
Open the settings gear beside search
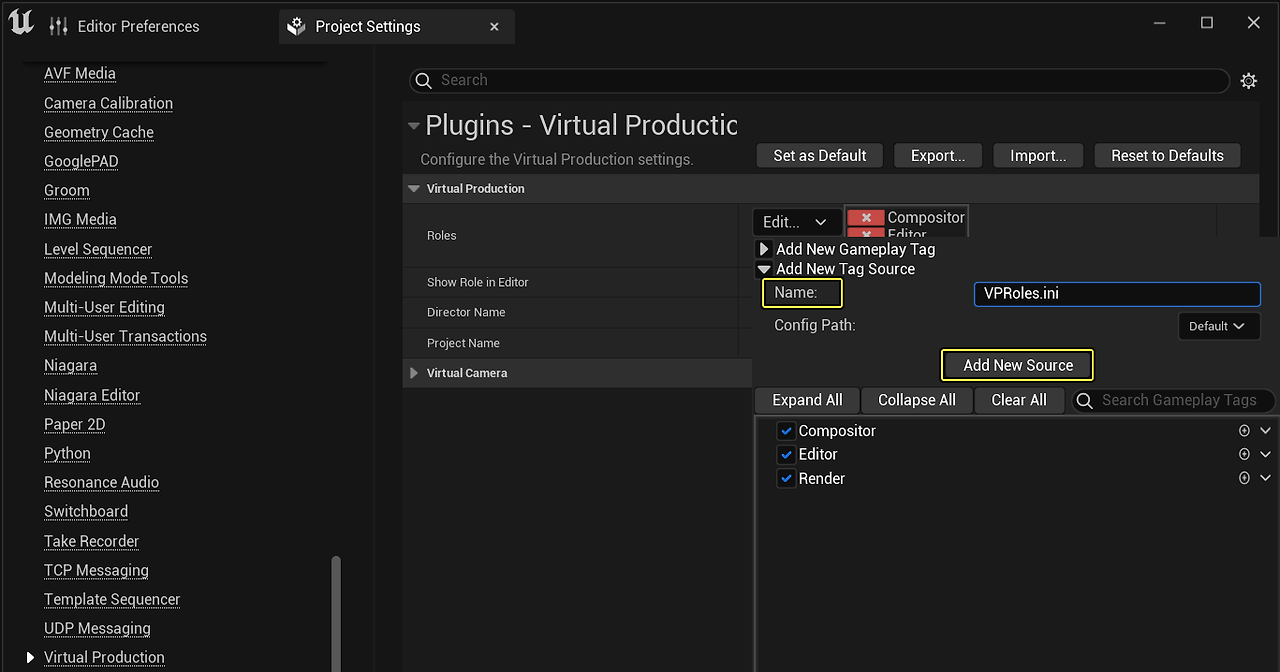pos(1248,81)
